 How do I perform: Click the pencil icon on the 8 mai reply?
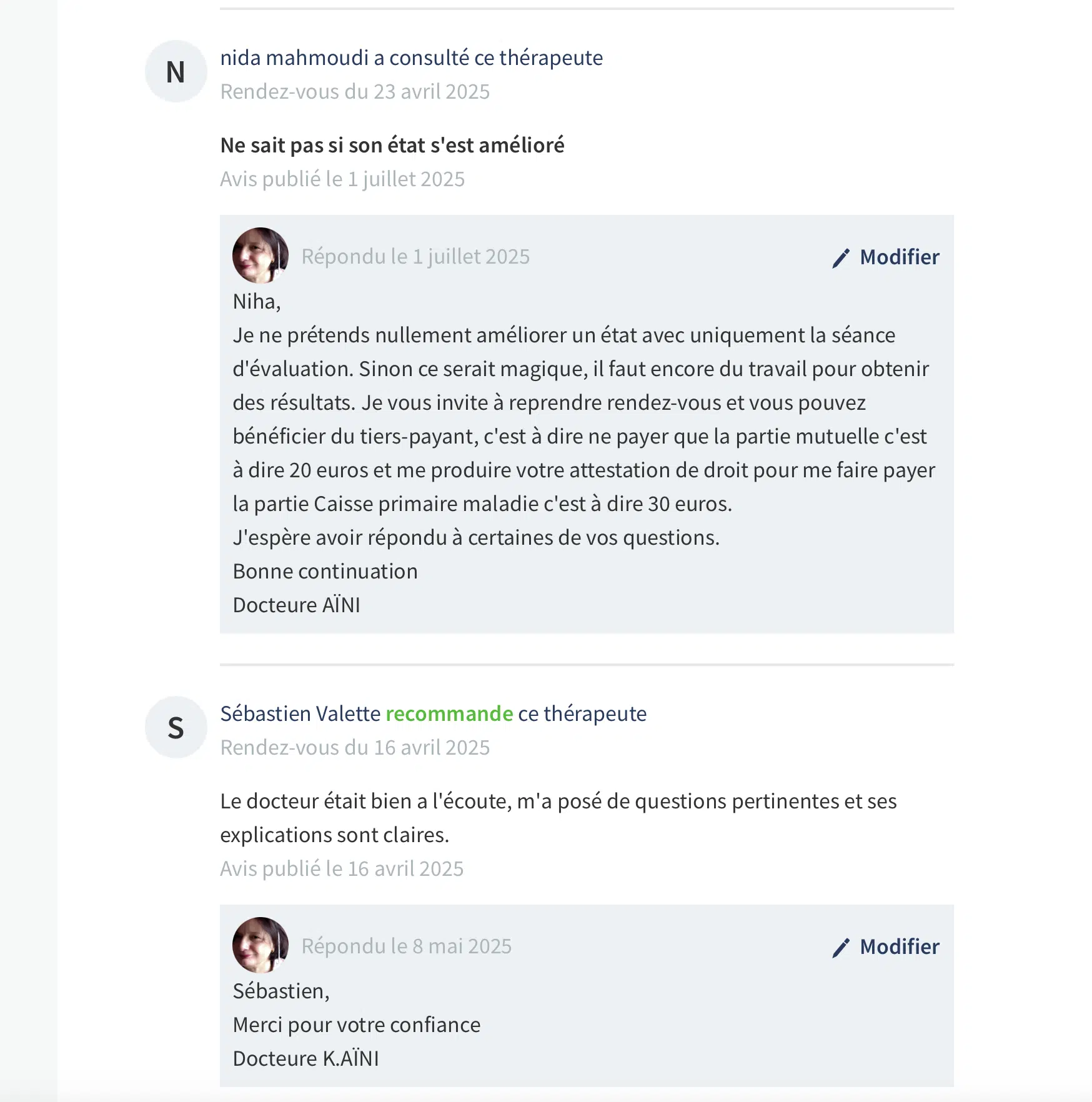pyautogui.click(x=841, y=948)
